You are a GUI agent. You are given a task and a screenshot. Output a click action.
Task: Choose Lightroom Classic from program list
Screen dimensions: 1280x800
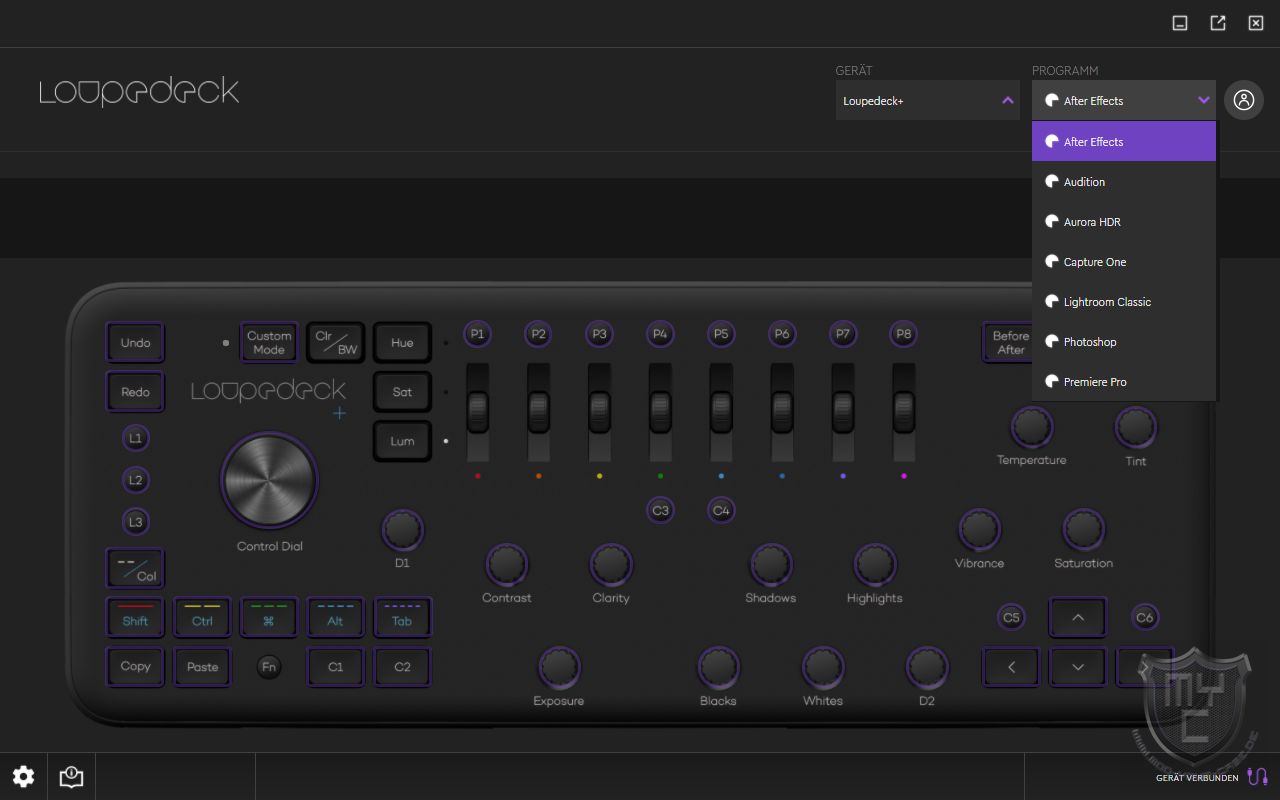(1124, 301)
